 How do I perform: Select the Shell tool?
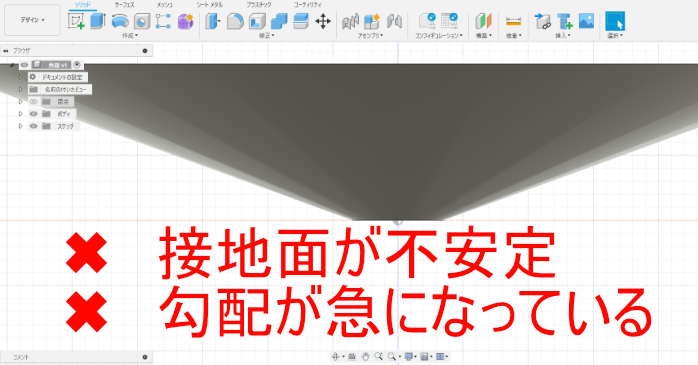(257, 21)
